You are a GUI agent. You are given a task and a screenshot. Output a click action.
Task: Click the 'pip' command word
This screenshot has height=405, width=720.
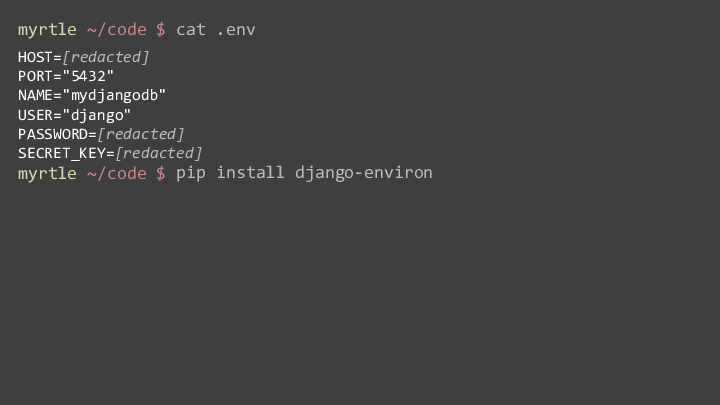coord(191,174)
